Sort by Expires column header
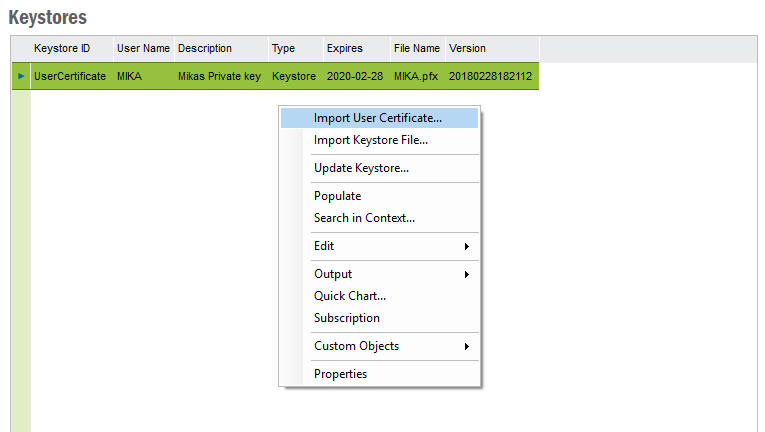765x432 pixels. pos(344,48)
